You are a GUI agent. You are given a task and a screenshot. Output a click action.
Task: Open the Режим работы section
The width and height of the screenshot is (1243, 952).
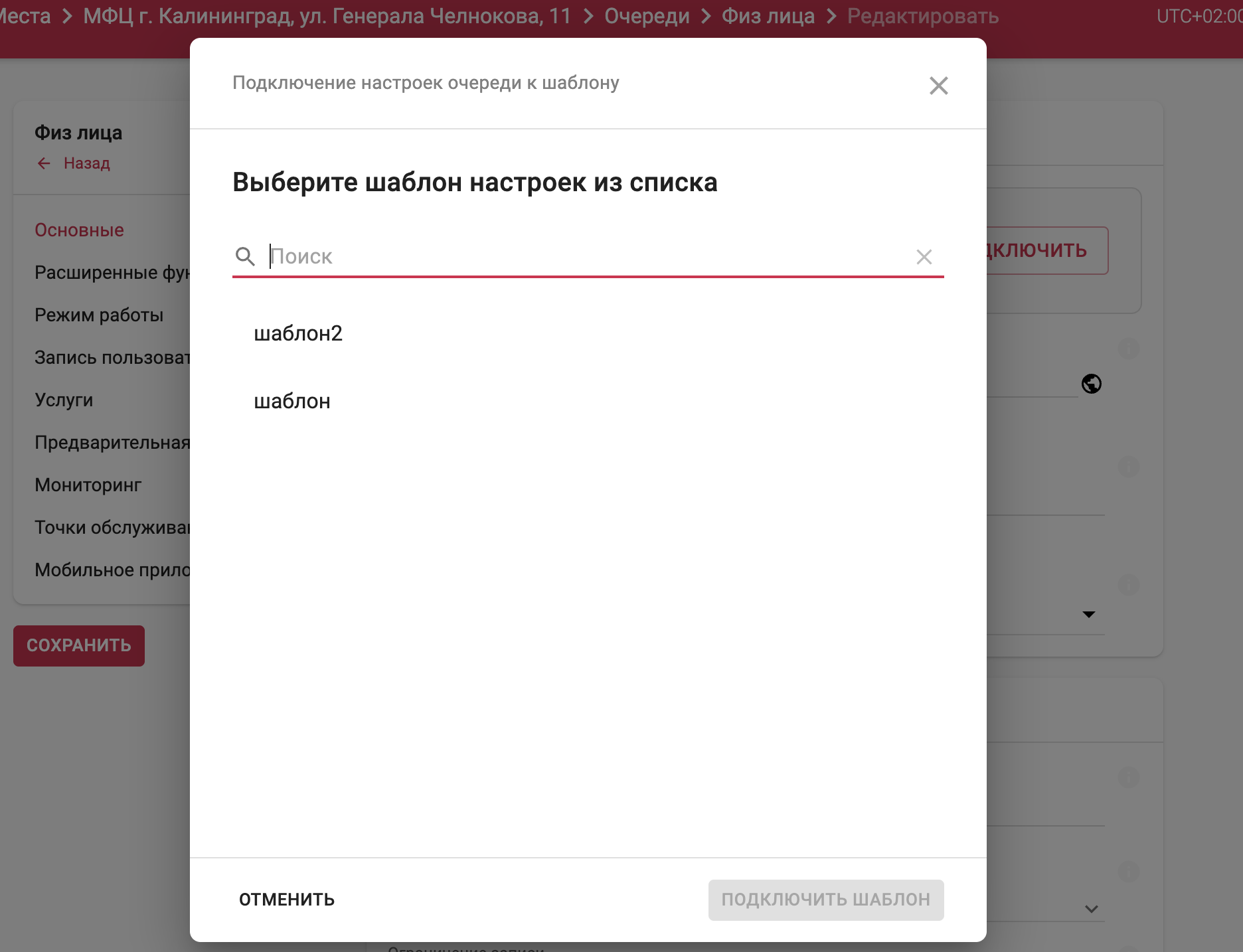click(99, 315)
